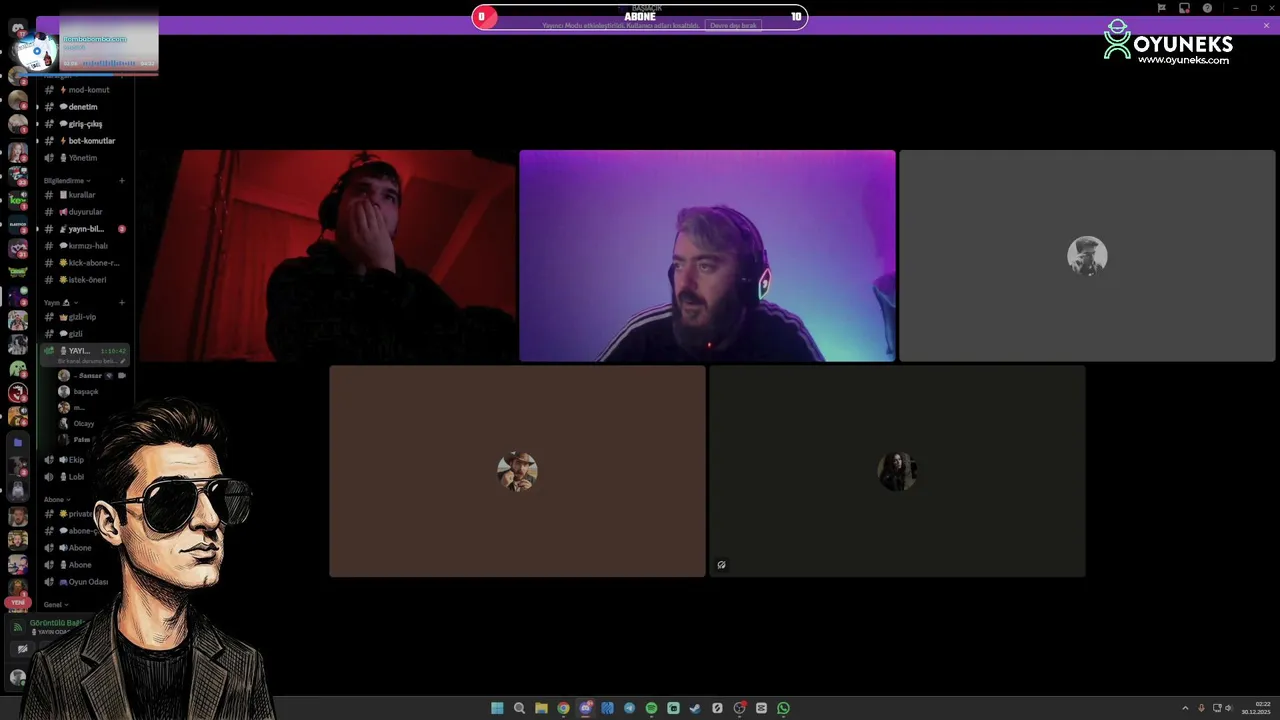Toggle the camera button in voice panel
This screenshot has height=720, width=1280.
22,649
